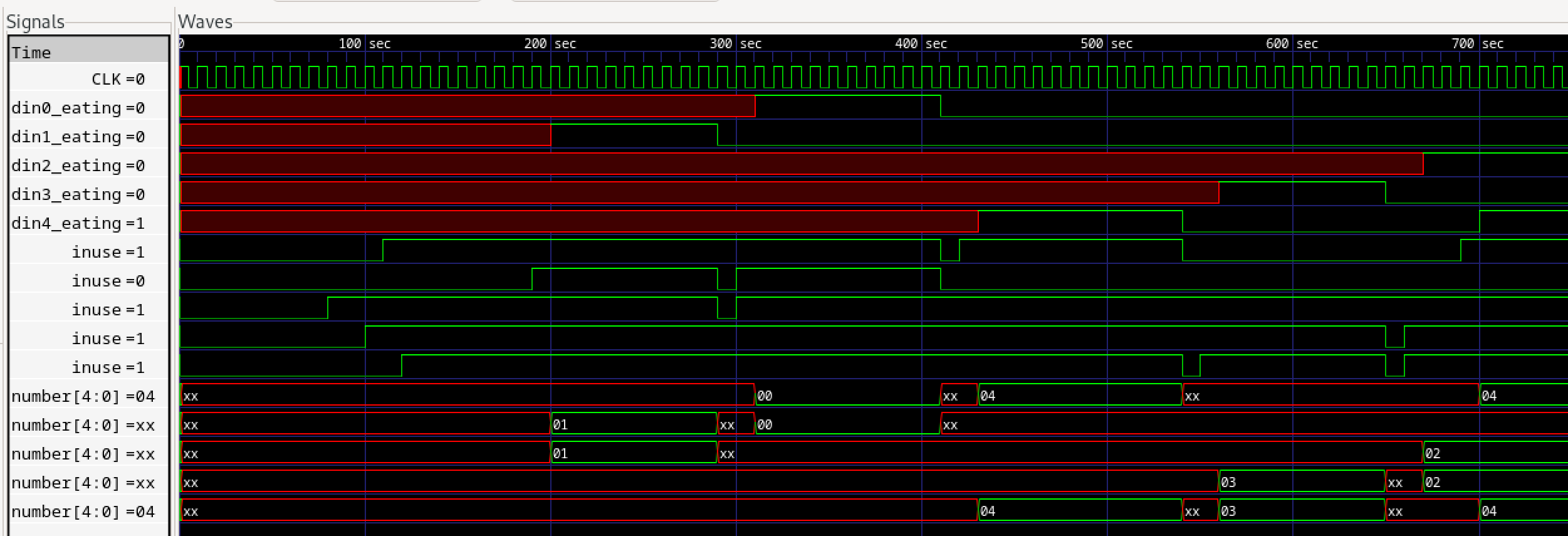Pick the din4_eating signal entry
The height and width of the screenshot is (536, 1568).
click(x=78, y=224)
